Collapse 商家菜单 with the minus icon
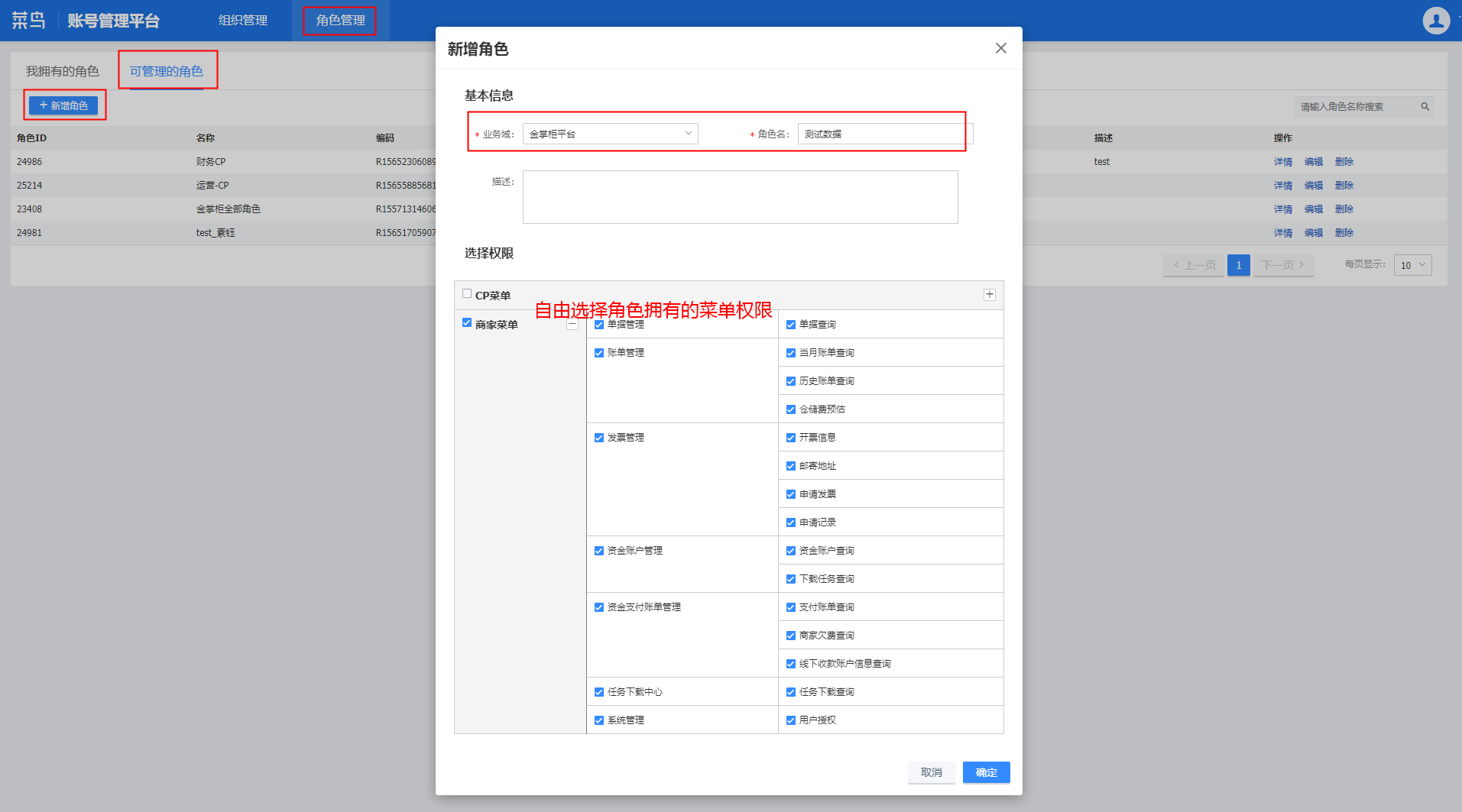The width and height of the screenshot is (1462, 812). (x=572, y=325)
